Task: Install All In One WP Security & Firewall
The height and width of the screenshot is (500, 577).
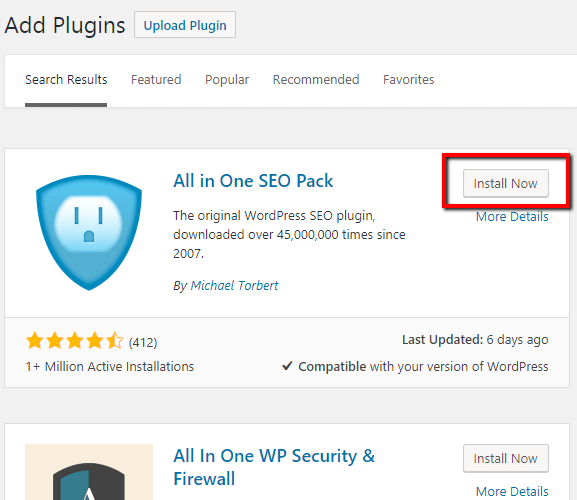Action: [506, 458]
